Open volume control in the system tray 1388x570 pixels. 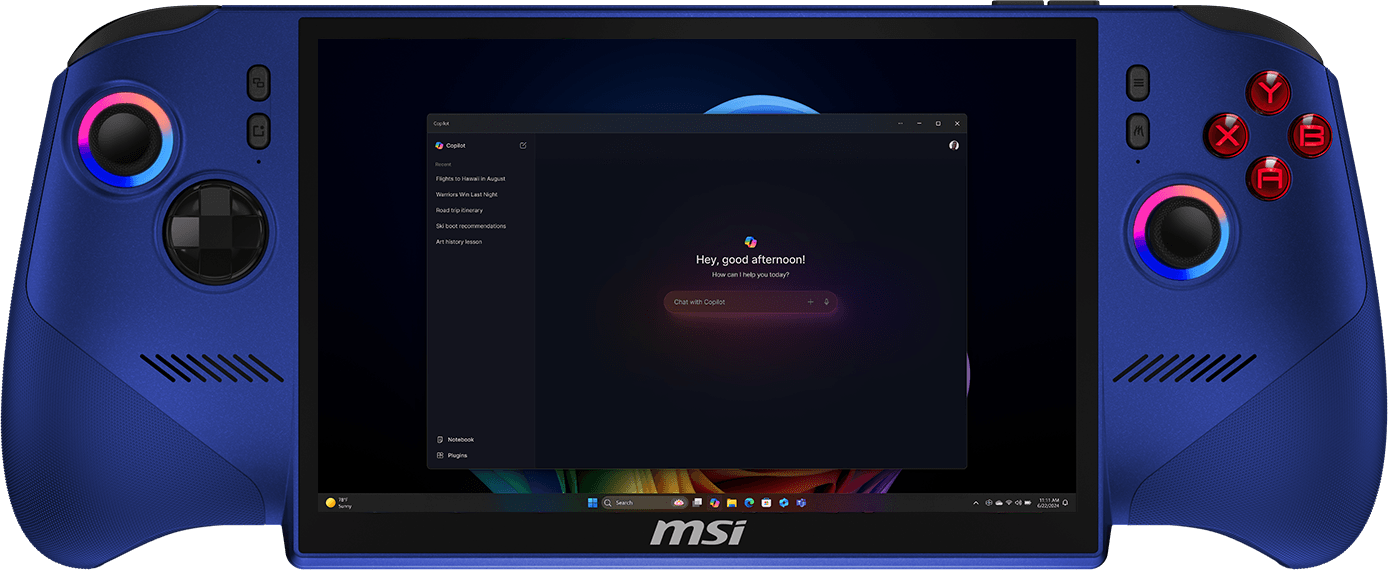click(1019, 502)
